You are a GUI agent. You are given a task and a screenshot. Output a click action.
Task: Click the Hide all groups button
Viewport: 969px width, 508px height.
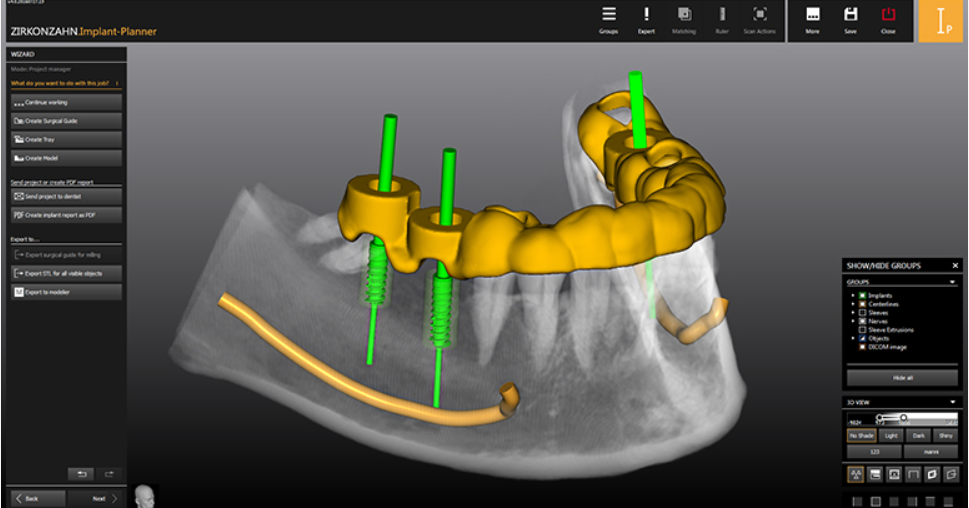point(902,378)
